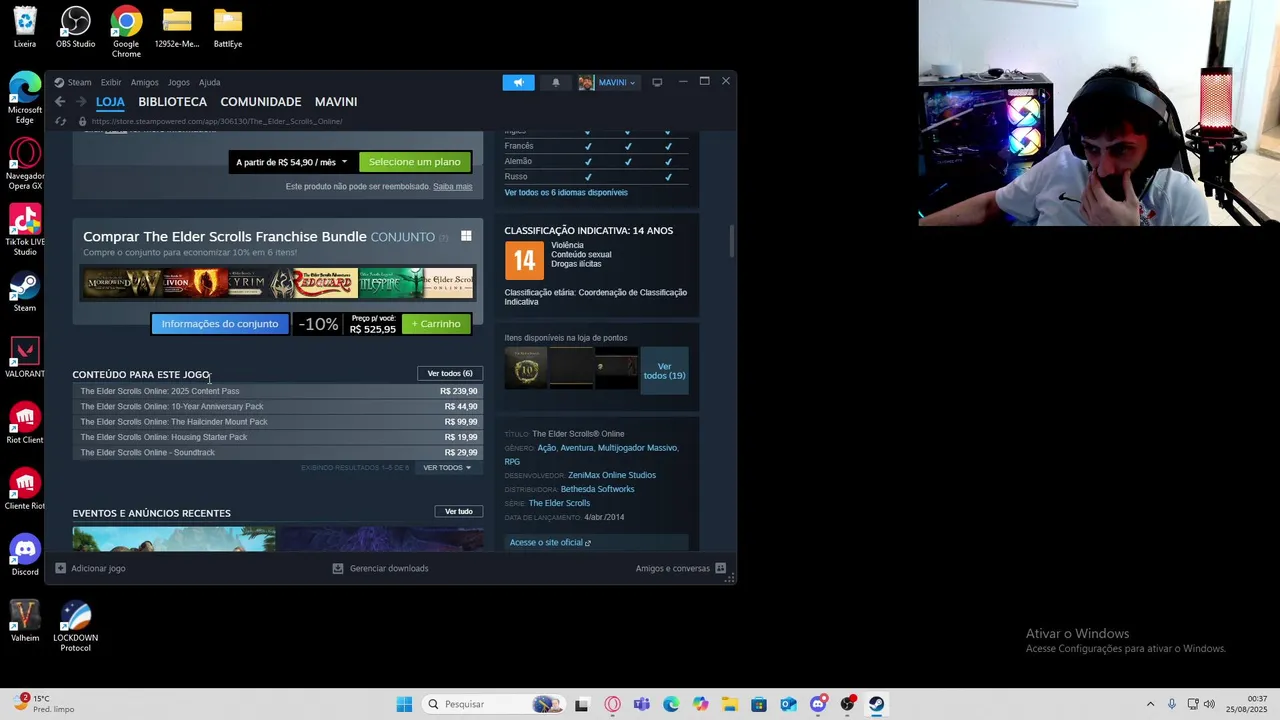1280x720 pixels.
Task: Expand the VER TODOS dropdown under content list
Action: pyautogui.click(x=446, y=468)
